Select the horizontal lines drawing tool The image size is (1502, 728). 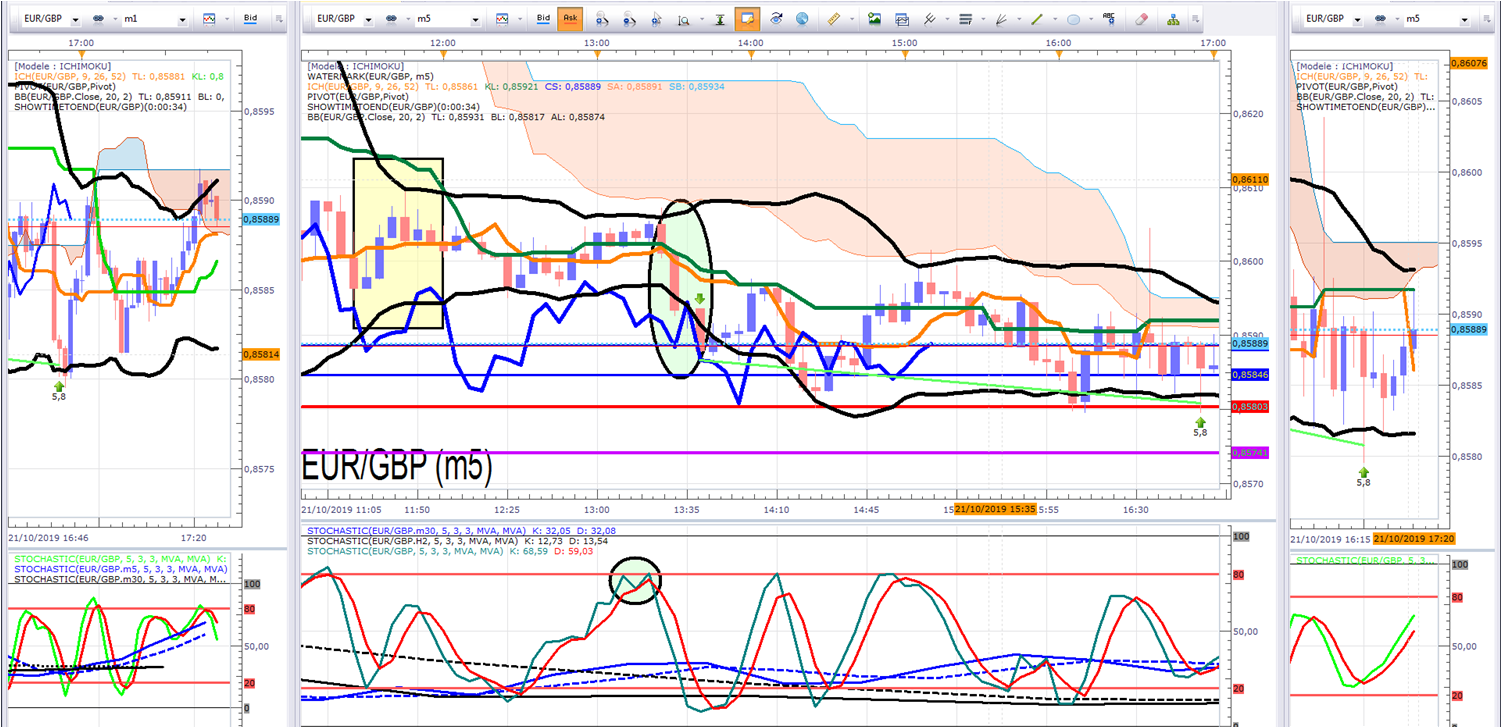(965, 19)
